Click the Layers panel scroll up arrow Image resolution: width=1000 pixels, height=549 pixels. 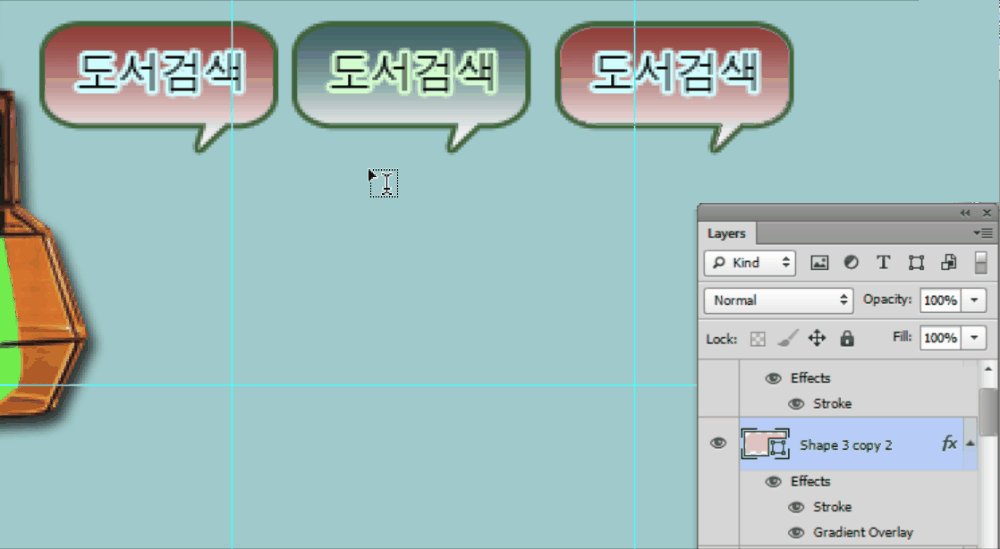click(x=989, y=369)
